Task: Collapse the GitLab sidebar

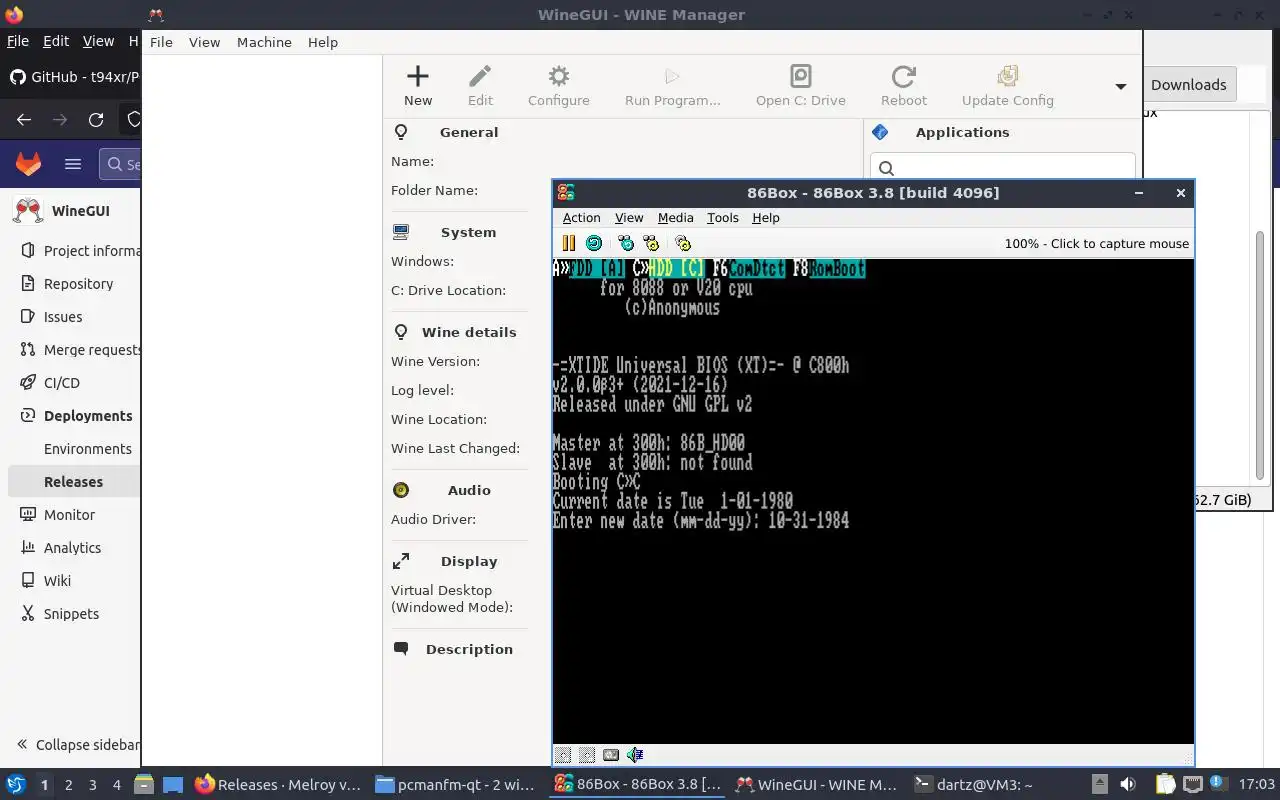Action: (78, 745)
